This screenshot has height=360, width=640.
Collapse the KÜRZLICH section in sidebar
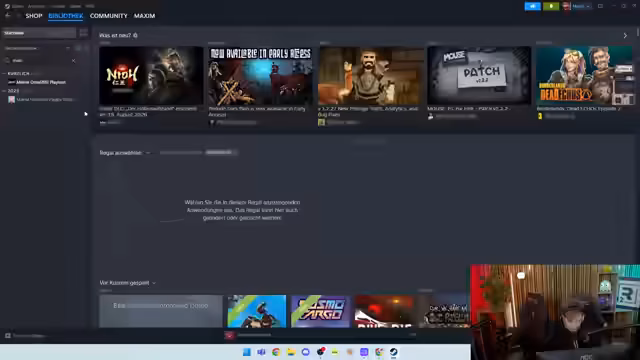[x=4, y=73]
